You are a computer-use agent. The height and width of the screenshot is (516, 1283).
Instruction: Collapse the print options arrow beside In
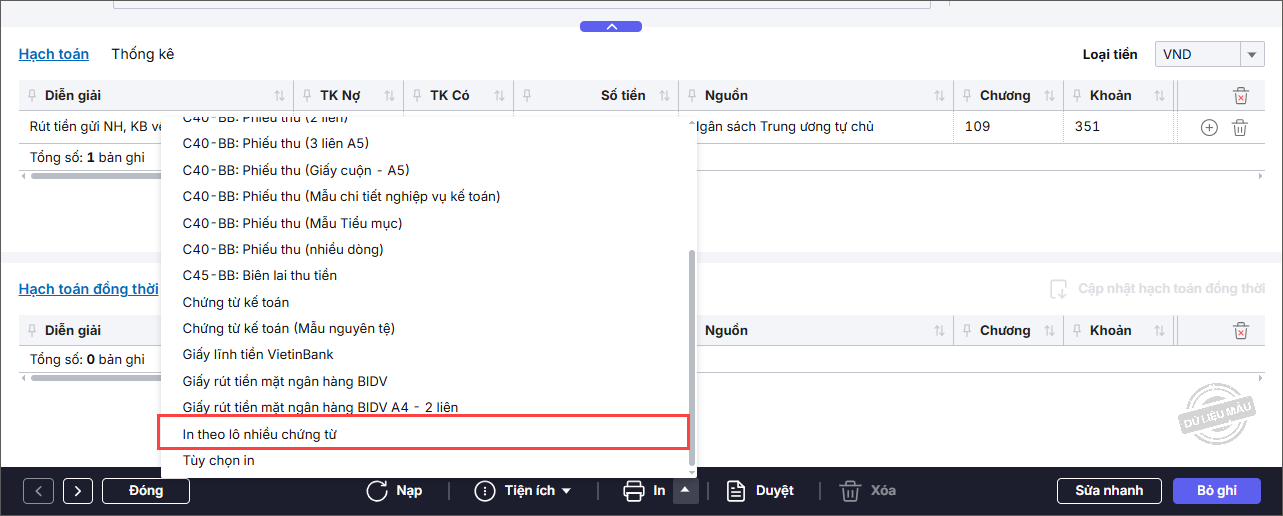pyautogui.click(x=685, y=490)
